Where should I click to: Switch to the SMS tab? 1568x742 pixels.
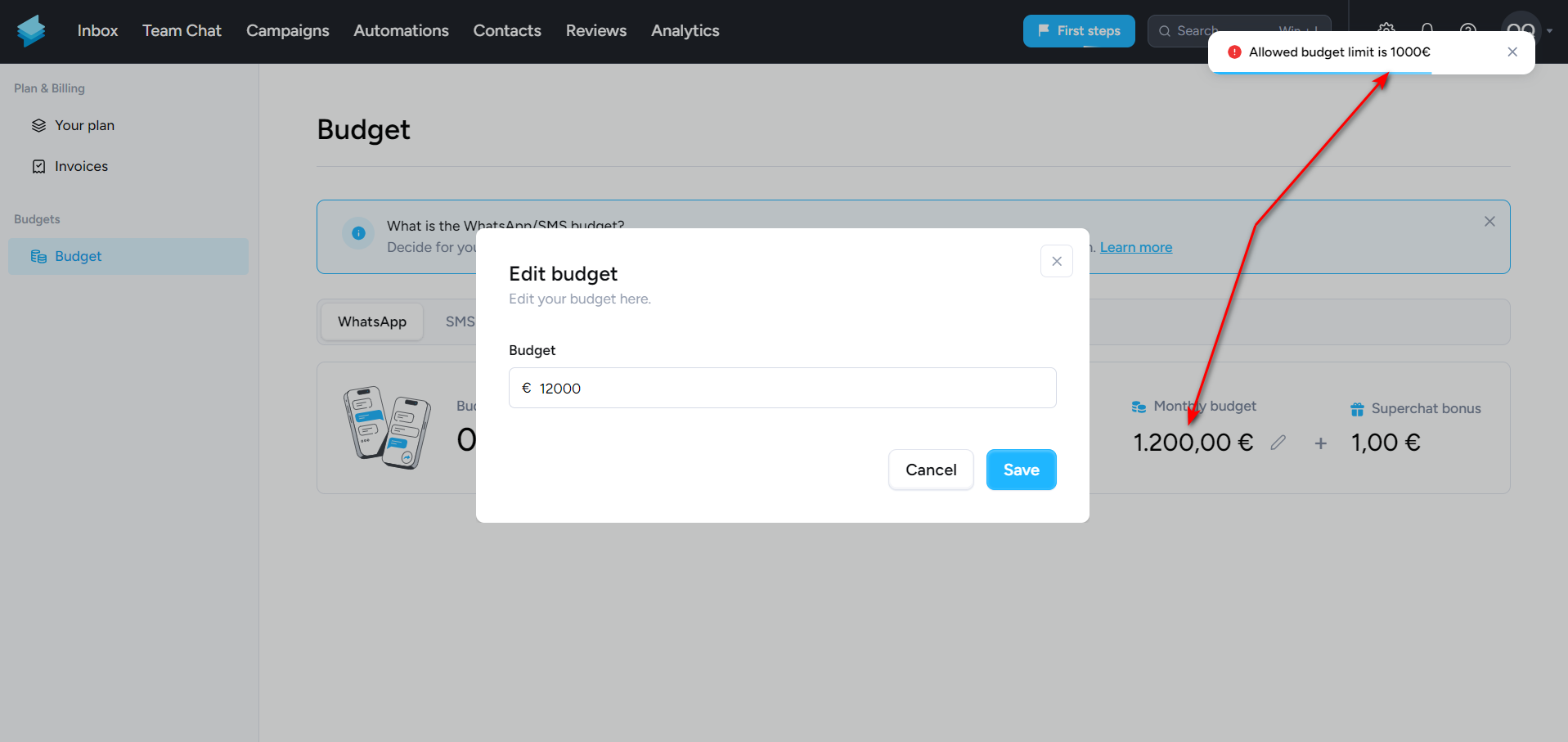[460, 322]
